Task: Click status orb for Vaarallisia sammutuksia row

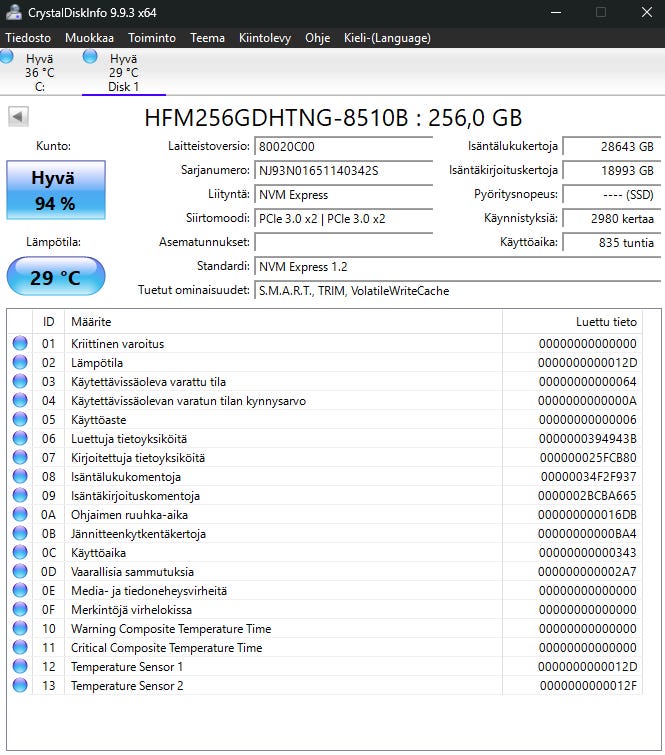Action: click(20, 572)
